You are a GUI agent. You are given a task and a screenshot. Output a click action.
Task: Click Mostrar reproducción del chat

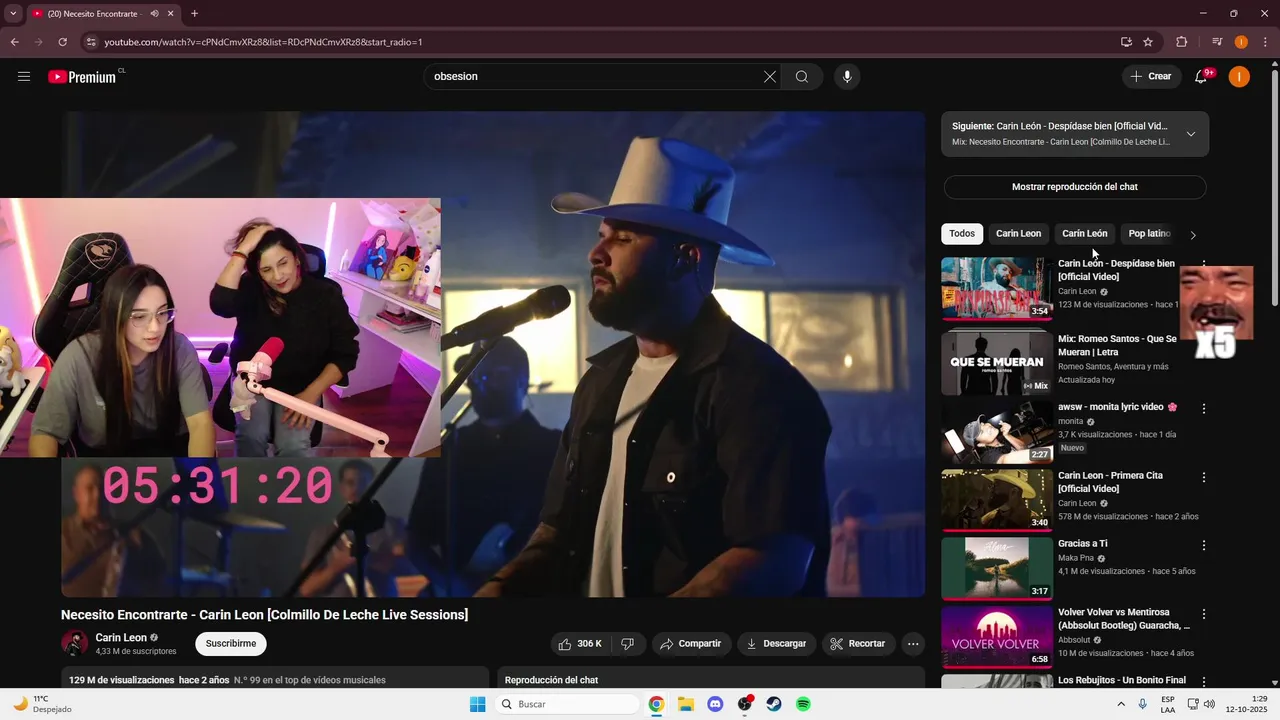point(1075,187)
